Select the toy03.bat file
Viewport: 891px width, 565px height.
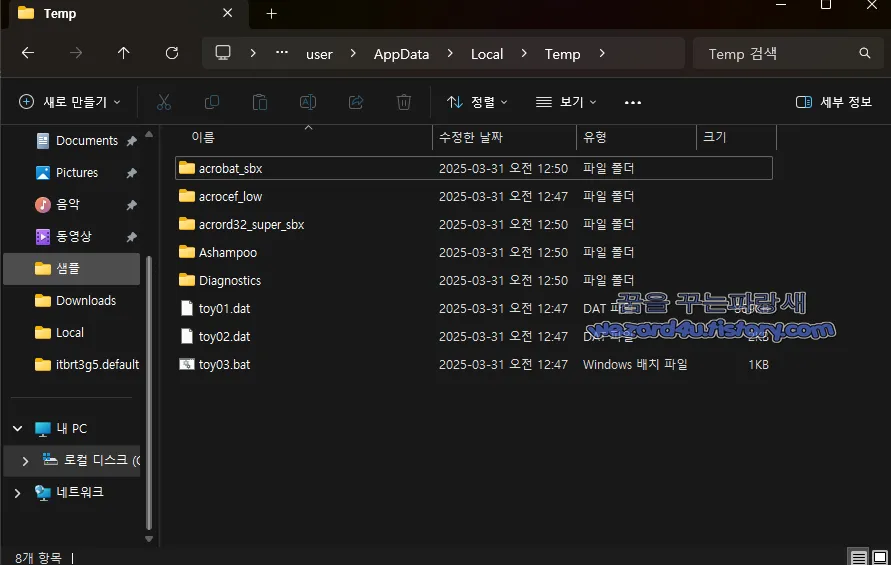474,364
